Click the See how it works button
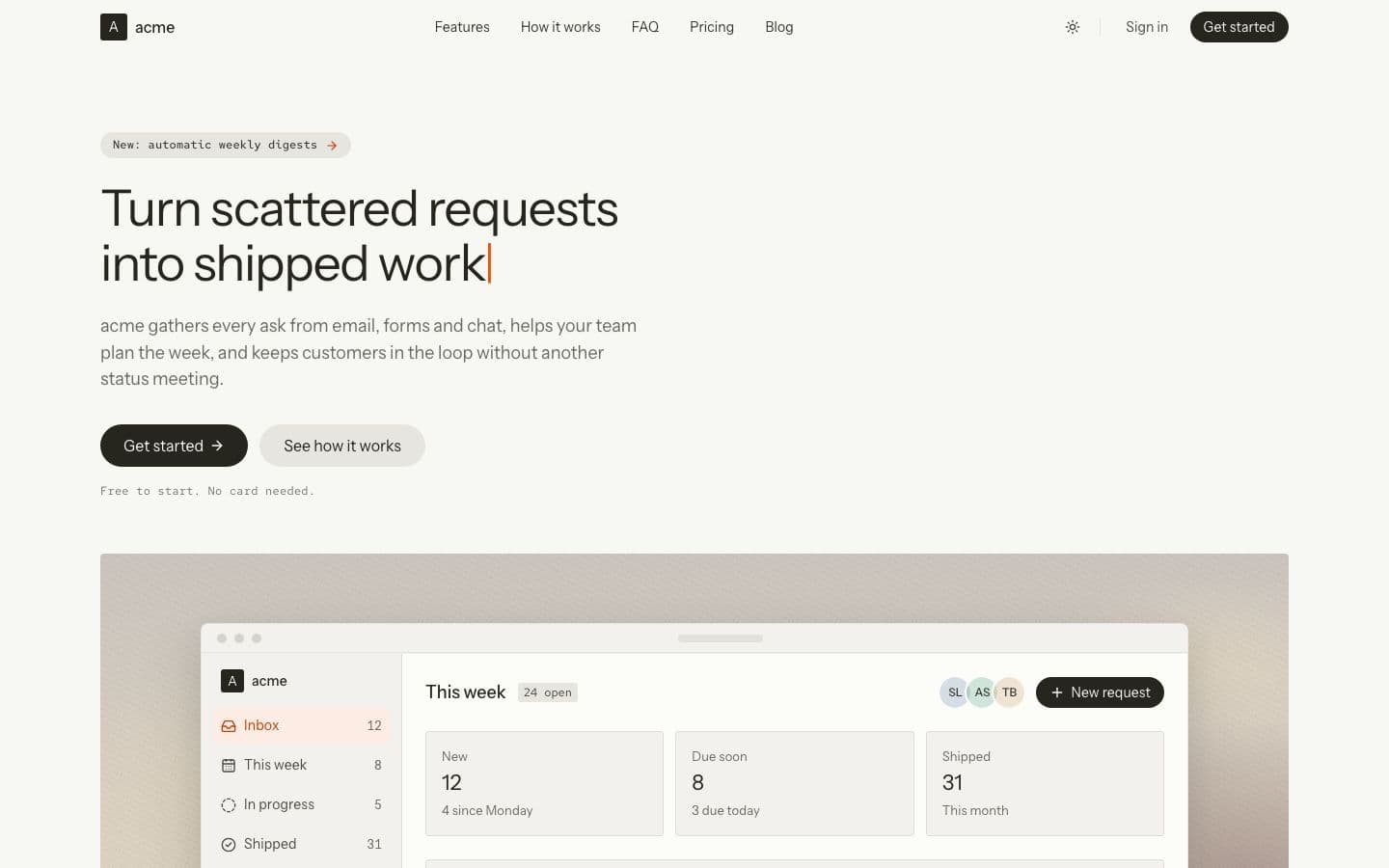This screenshot has width=1389, height=868. [x=342, y=446]
